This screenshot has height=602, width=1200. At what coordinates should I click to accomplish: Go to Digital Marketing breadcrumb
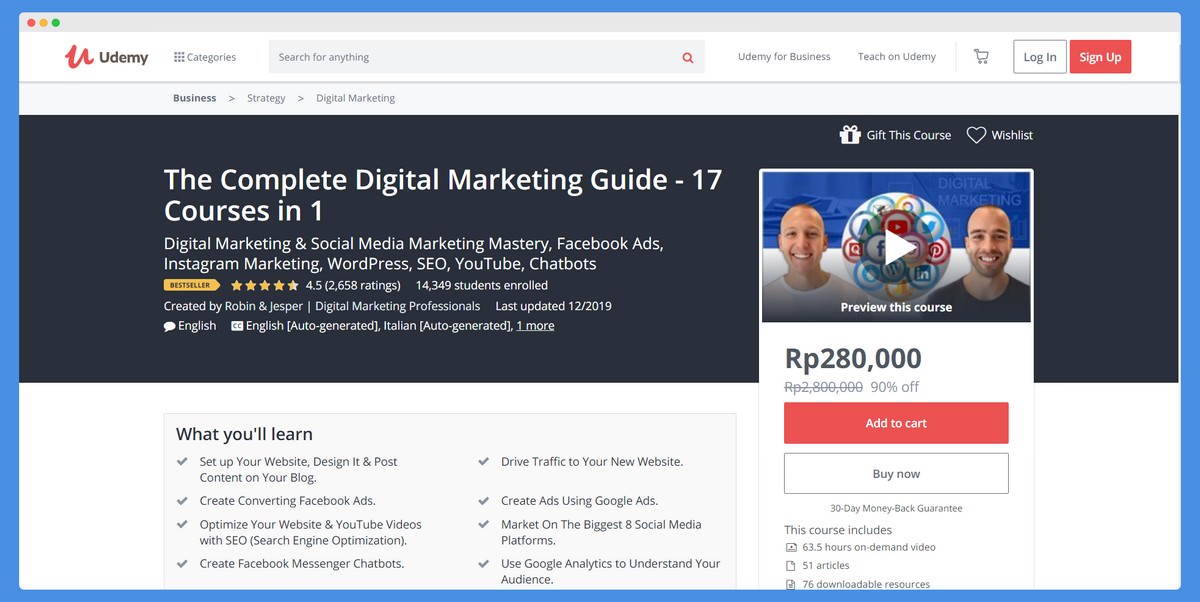click(355, 98)
